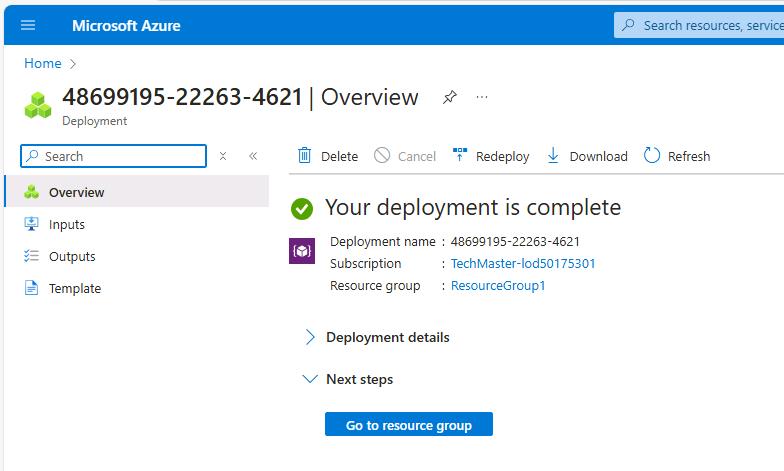The height and width of the screenshot is (471, 784).
Task: Click the Template document icon
Action: [31, 288]
